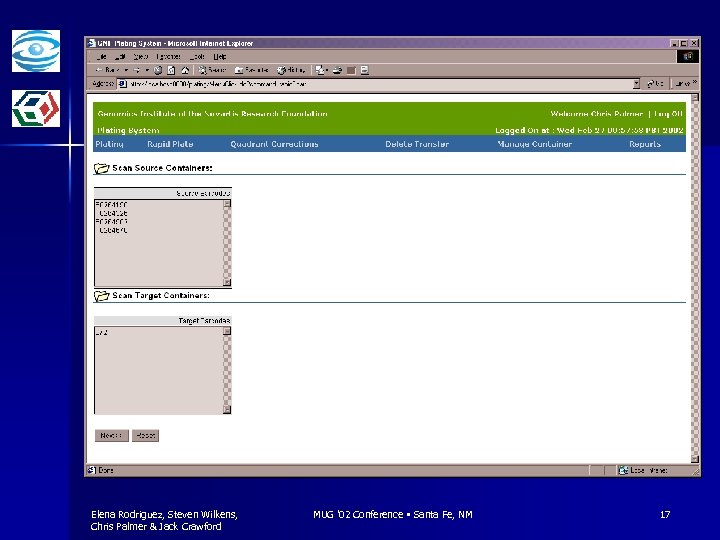720x540 pixels.
Task: Open the Reports tab
Action: (x=645, y=144)
